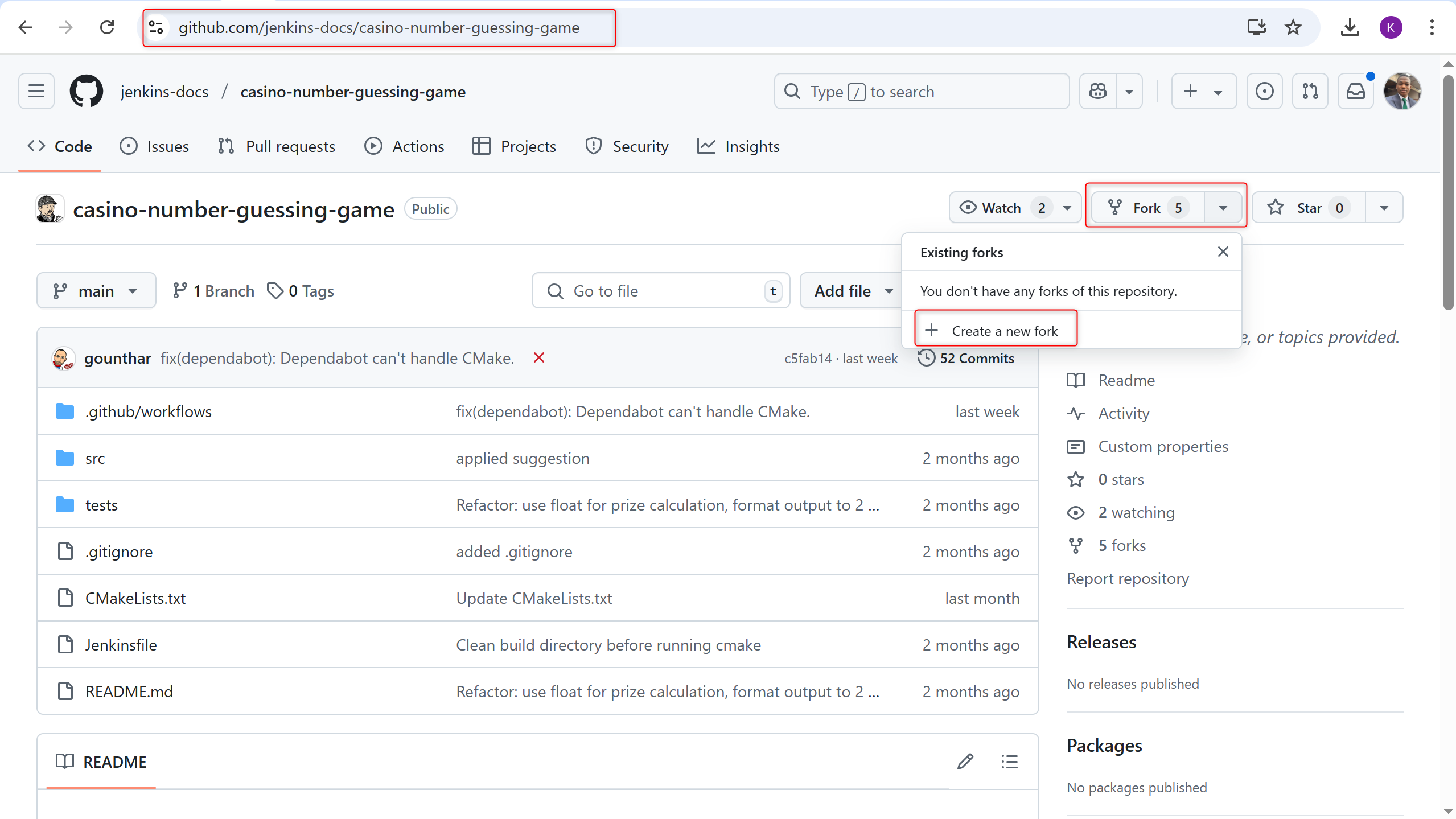The width and height of the screenshot is (1456, 819).
Task: Open pull requests icon in header
Action: (1310, 91)
